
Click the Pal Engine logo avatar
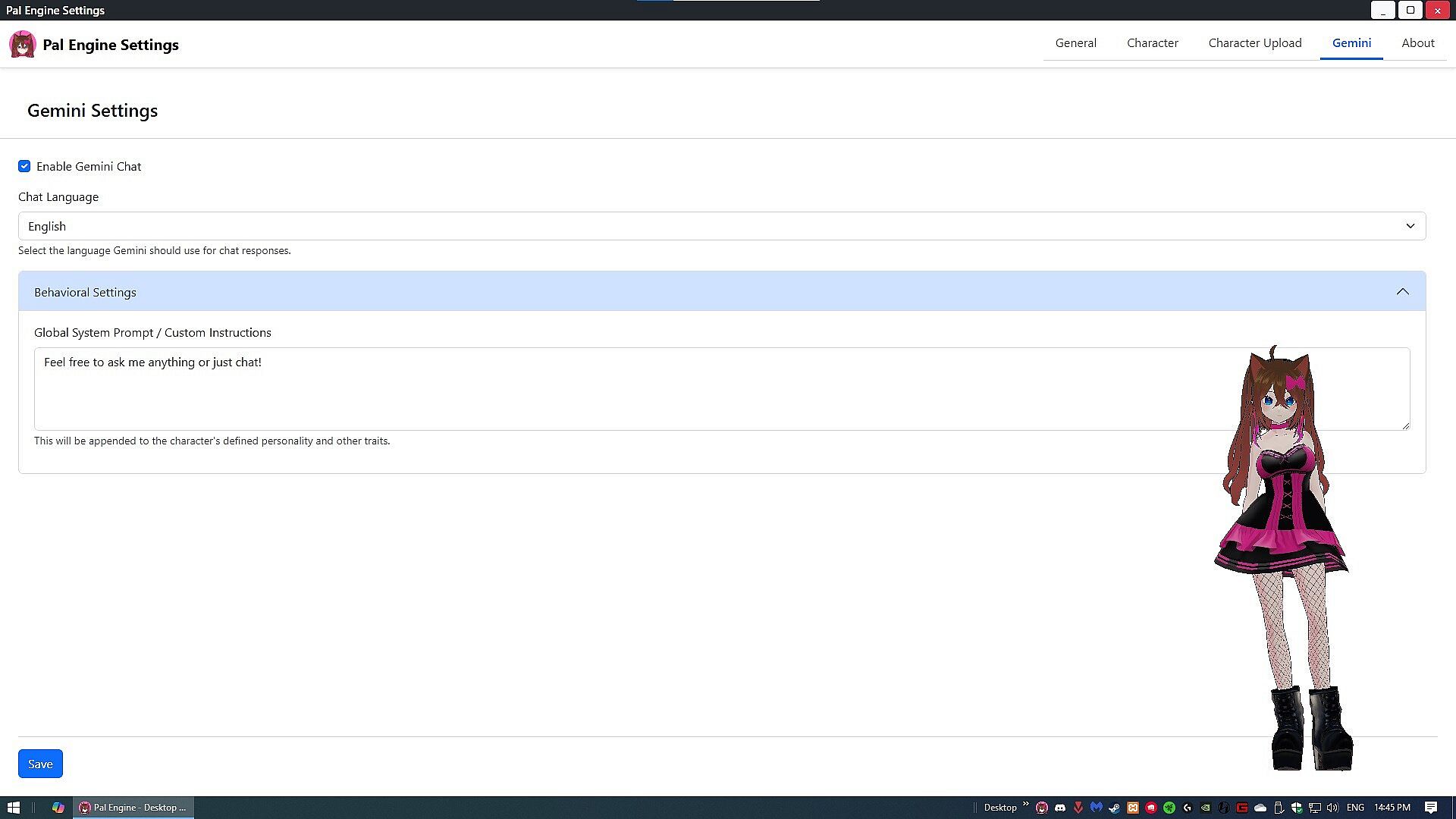23,45
